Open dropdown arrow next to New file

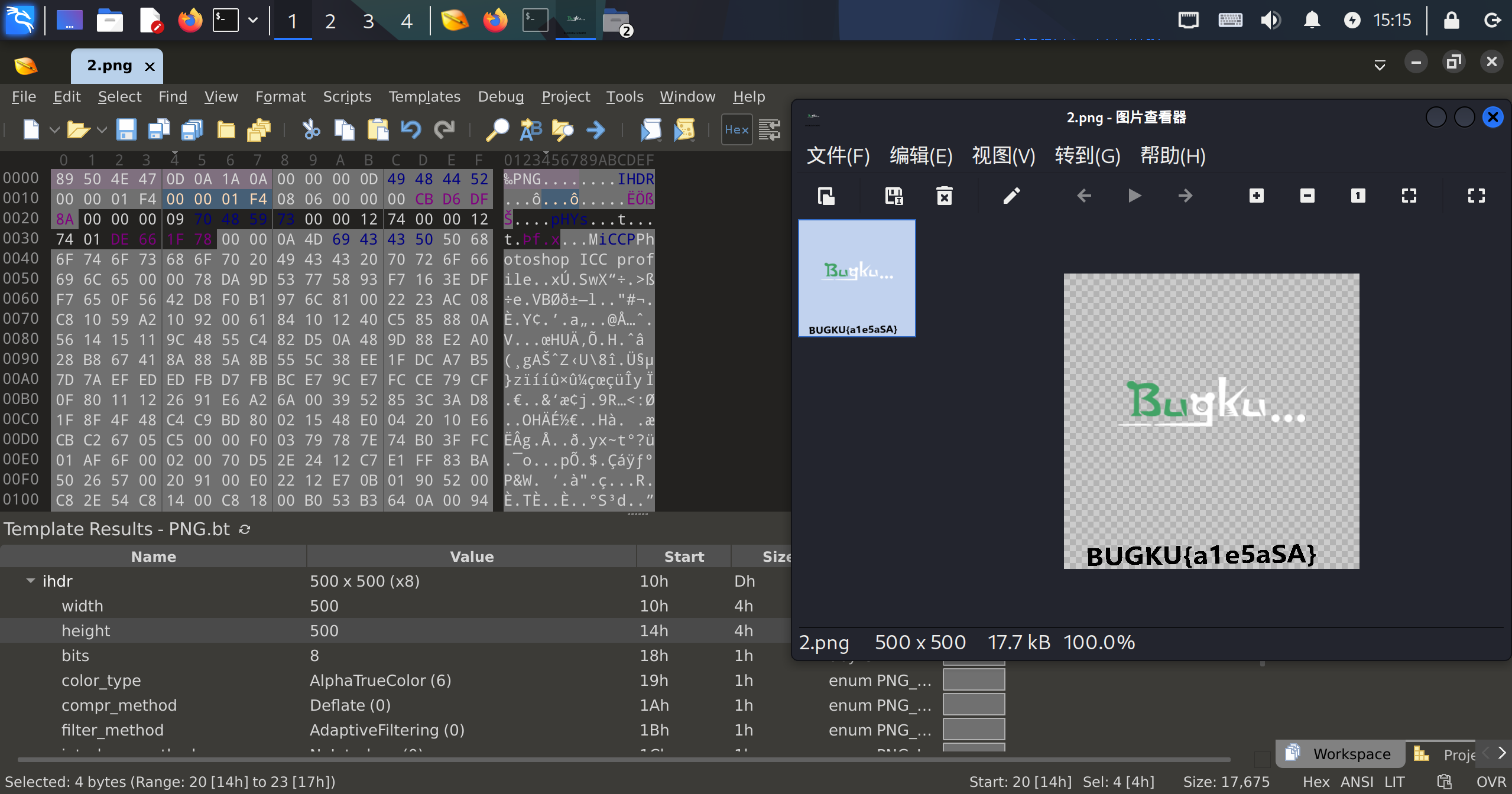point(54,129)
